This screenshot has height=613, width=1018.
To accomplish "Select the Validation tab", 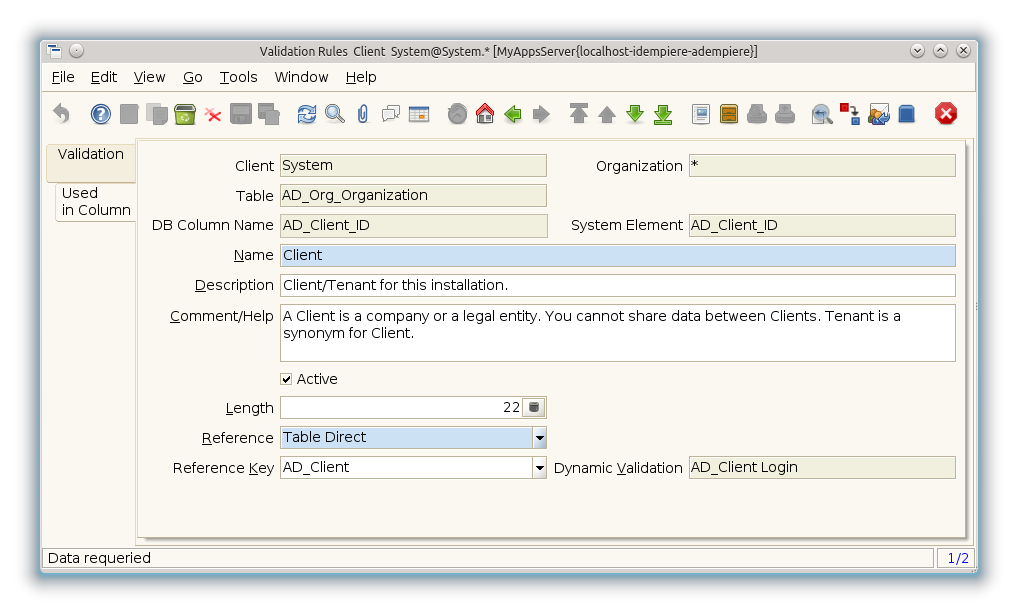I will (x=91, y=162).
